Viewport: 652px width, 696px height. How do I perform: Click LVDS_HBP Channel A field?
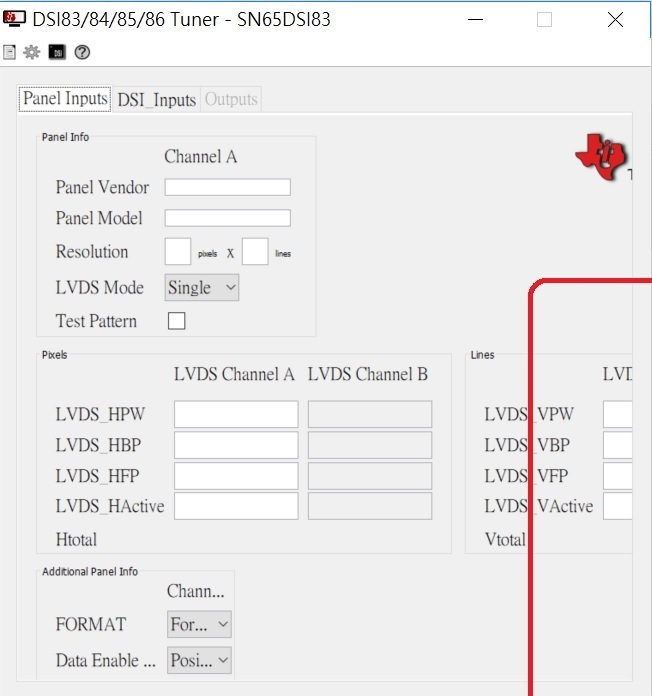pyautogui.click(x=236, y=445)
